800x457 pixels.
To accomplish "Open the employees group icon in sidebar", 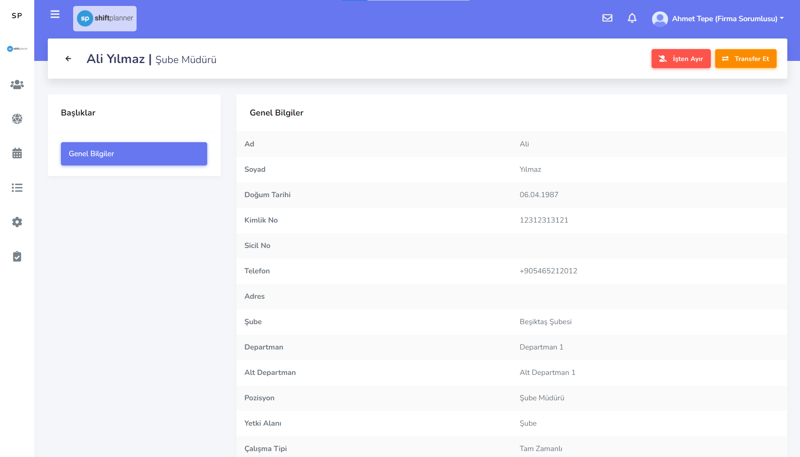I will (17, 85).
